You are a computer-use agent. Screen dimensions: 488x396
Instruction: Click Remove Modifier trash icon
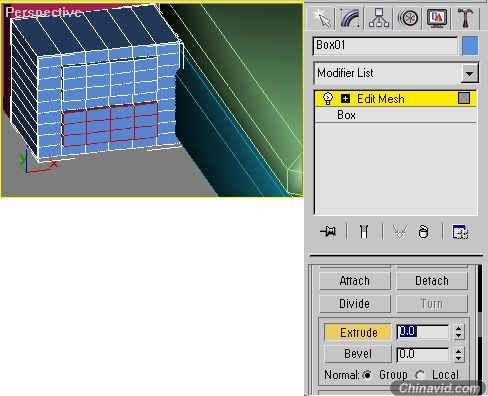[x=423, y=231]
